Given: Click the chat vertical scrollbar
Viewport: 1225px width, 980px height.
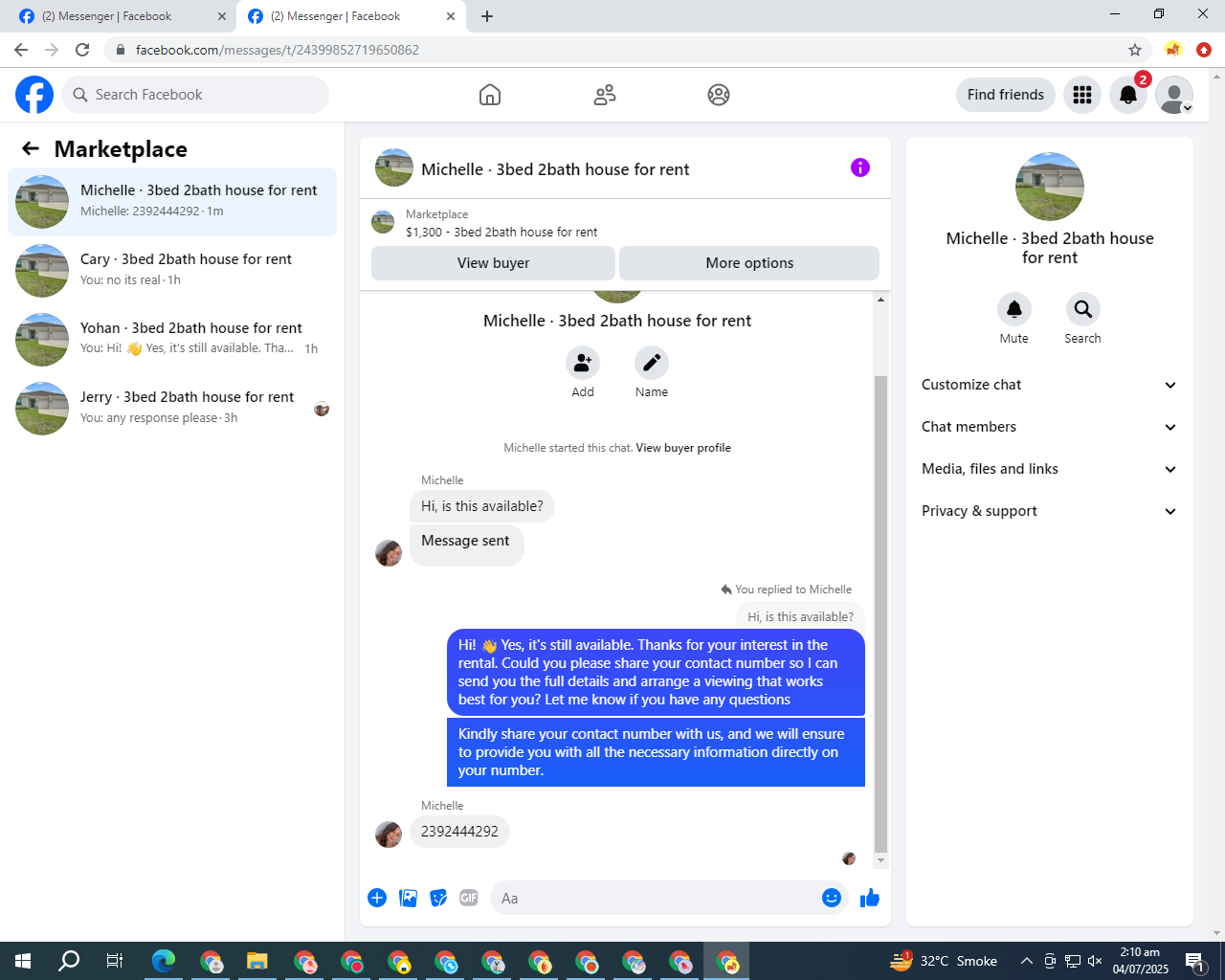Looking at the screenshot, I should point(880,612).
